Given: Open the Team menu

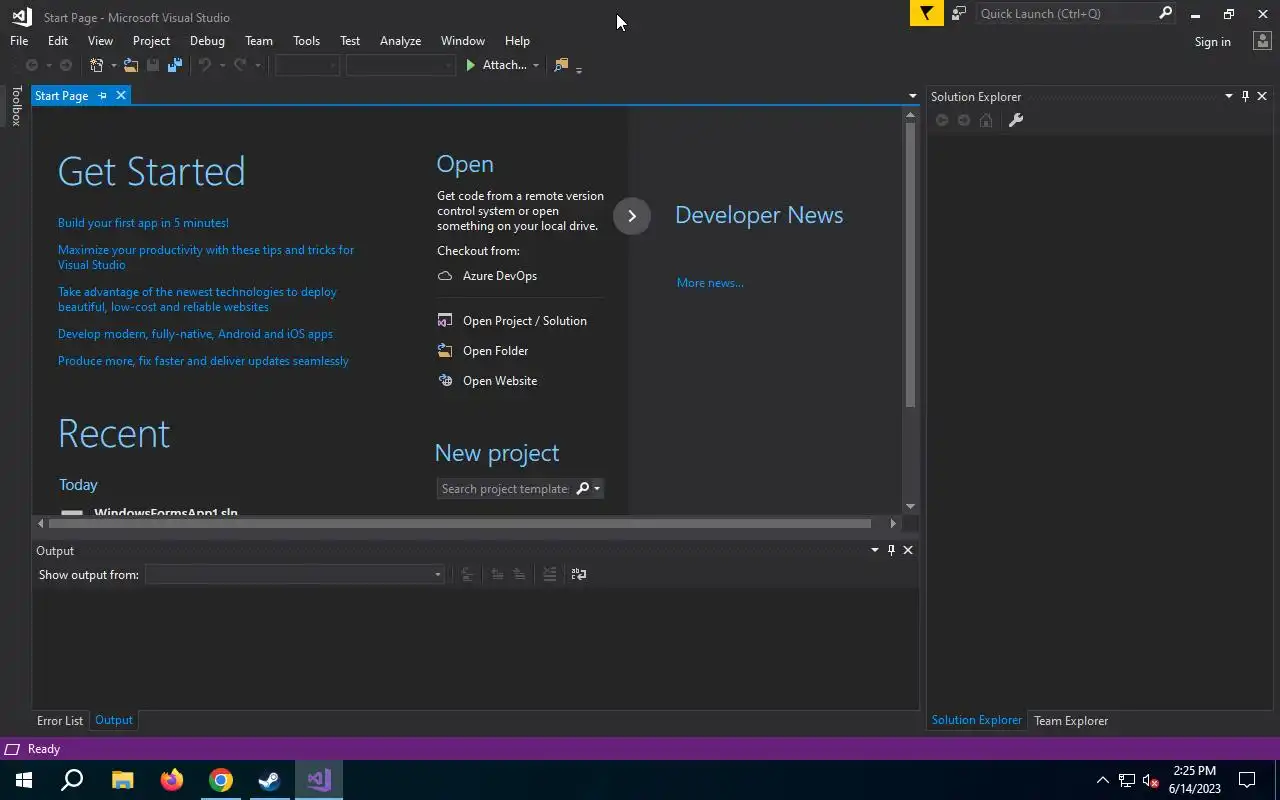Looking at the screenshot, I should click(259, 41).
